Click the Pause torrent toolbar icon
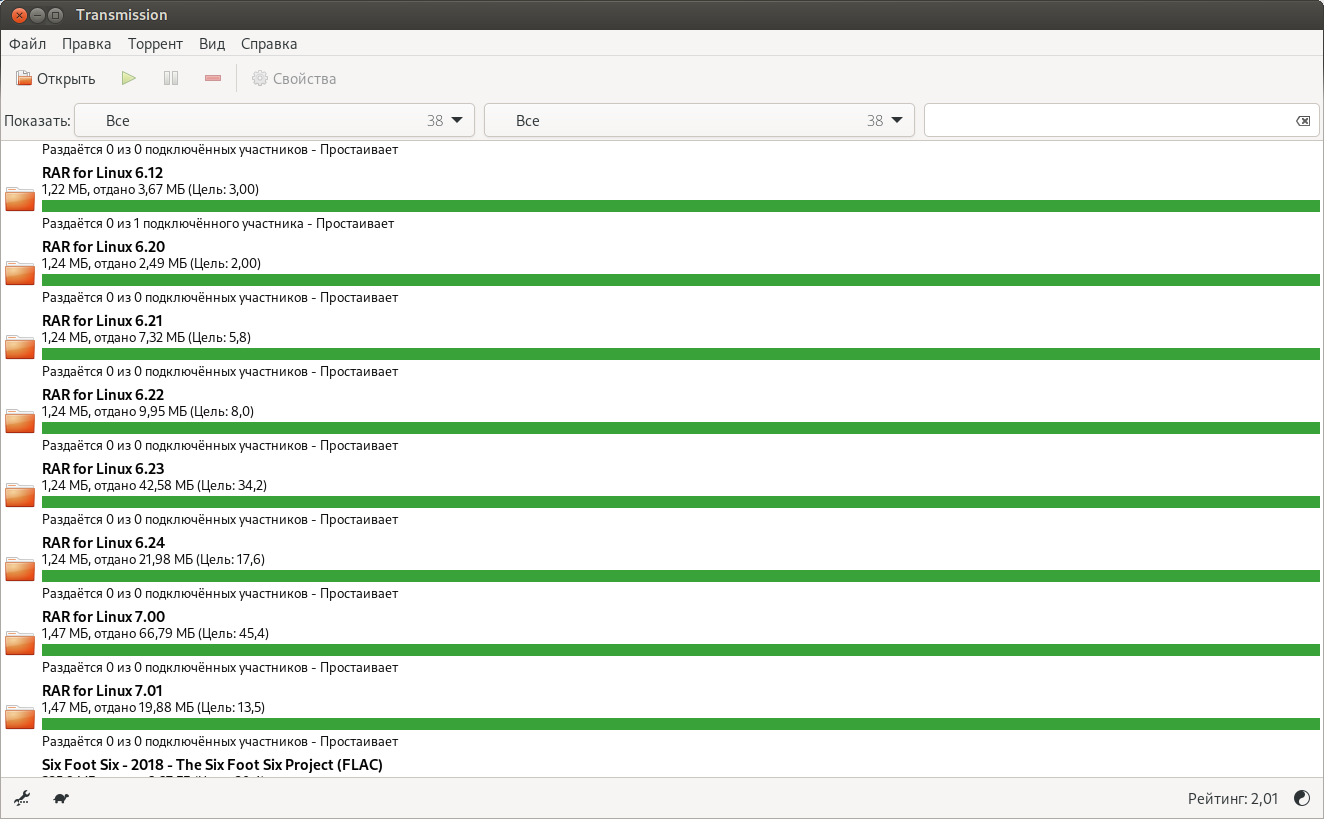 pos(171,78)
